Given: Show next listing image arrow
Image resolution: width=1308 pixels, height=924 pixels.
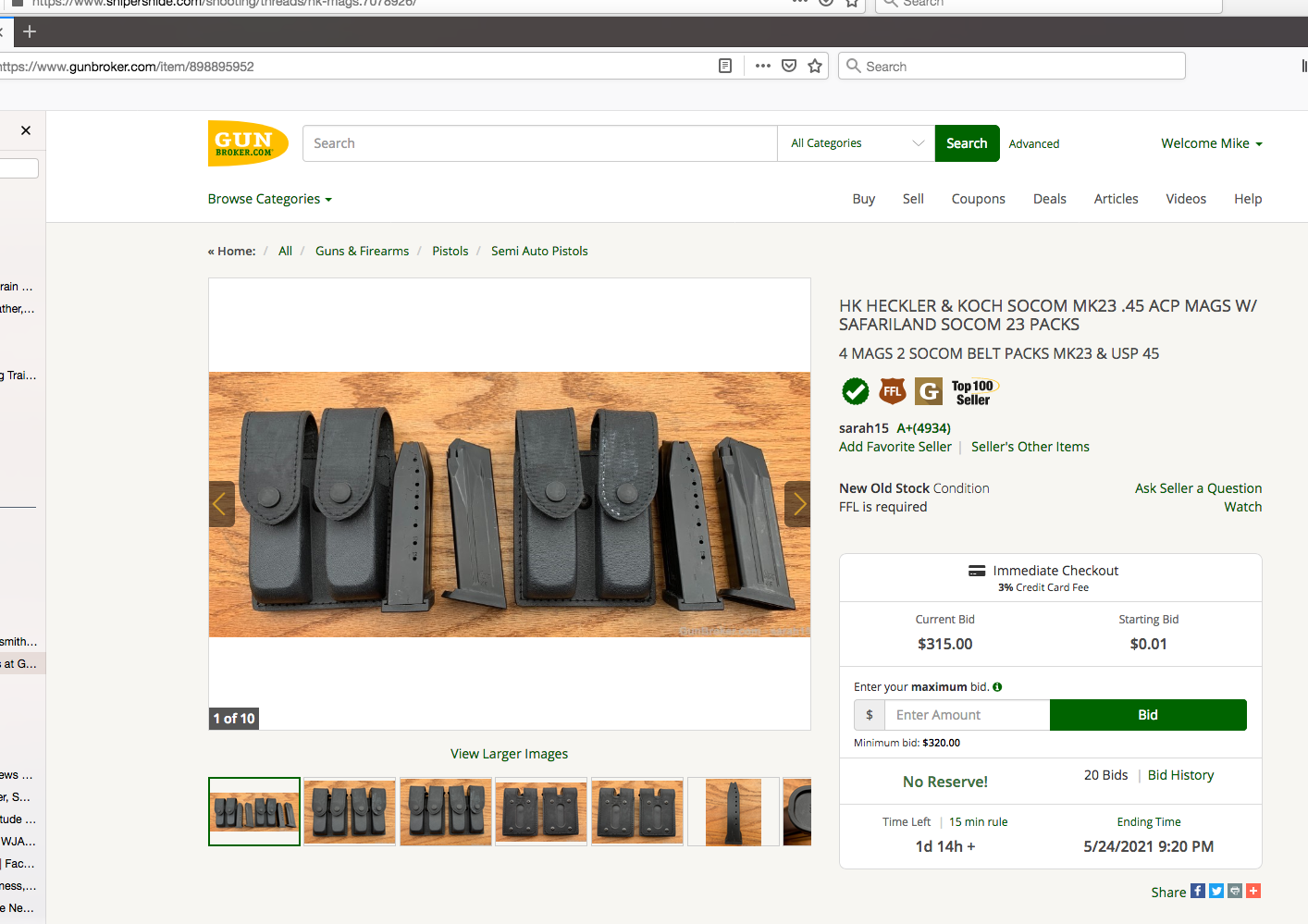Looking at the screenshot, I should click(797, 504).
